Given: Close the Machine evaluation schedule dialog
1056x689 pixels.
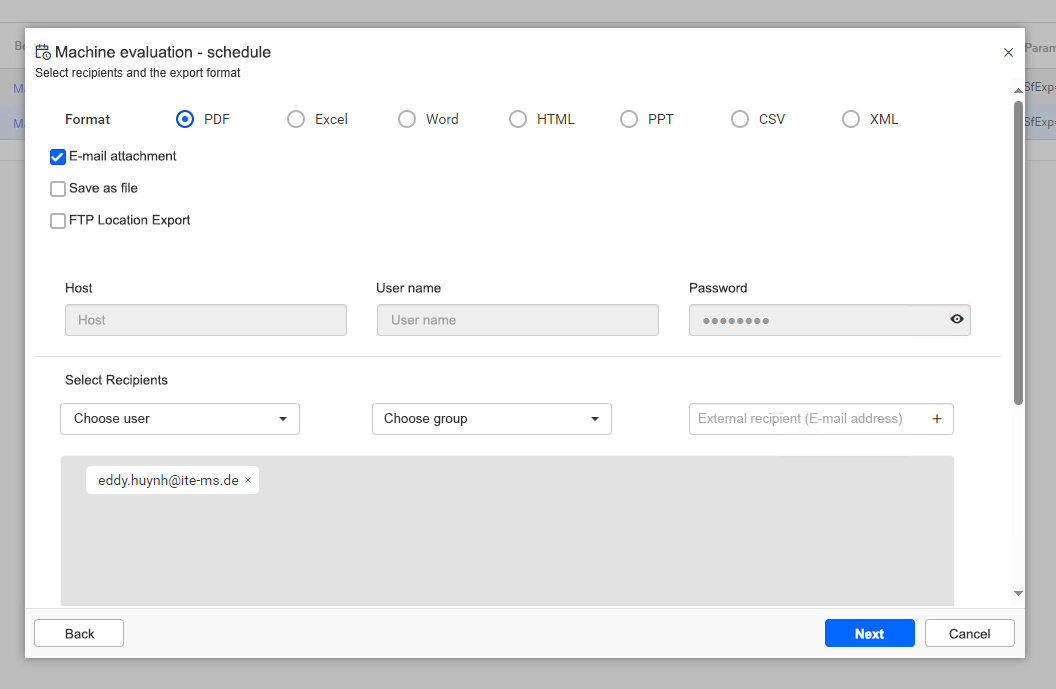Looking at the screenshot, I should coord(1008,52).
